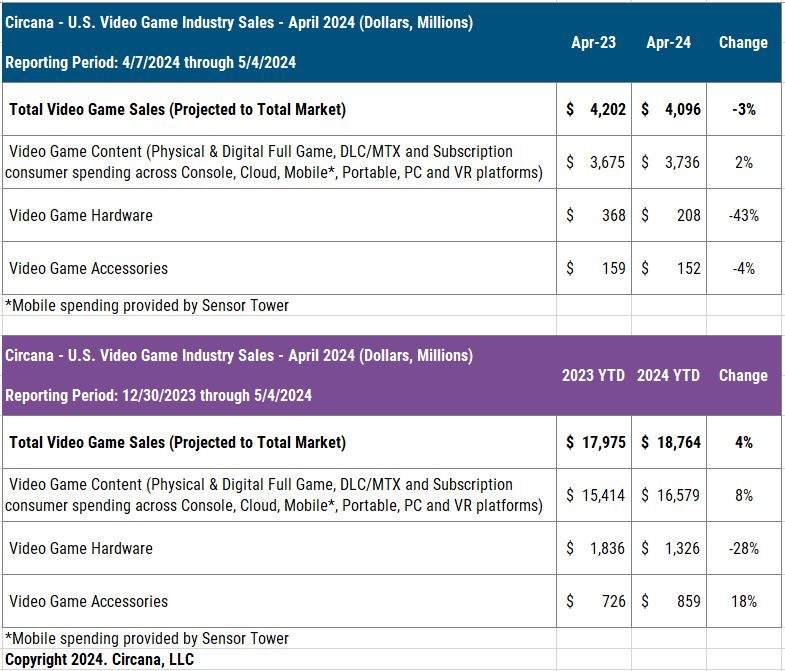785x671 pixels.
Task: Select the $18,764 YTD total cell
Action: (x=669, y=442)
